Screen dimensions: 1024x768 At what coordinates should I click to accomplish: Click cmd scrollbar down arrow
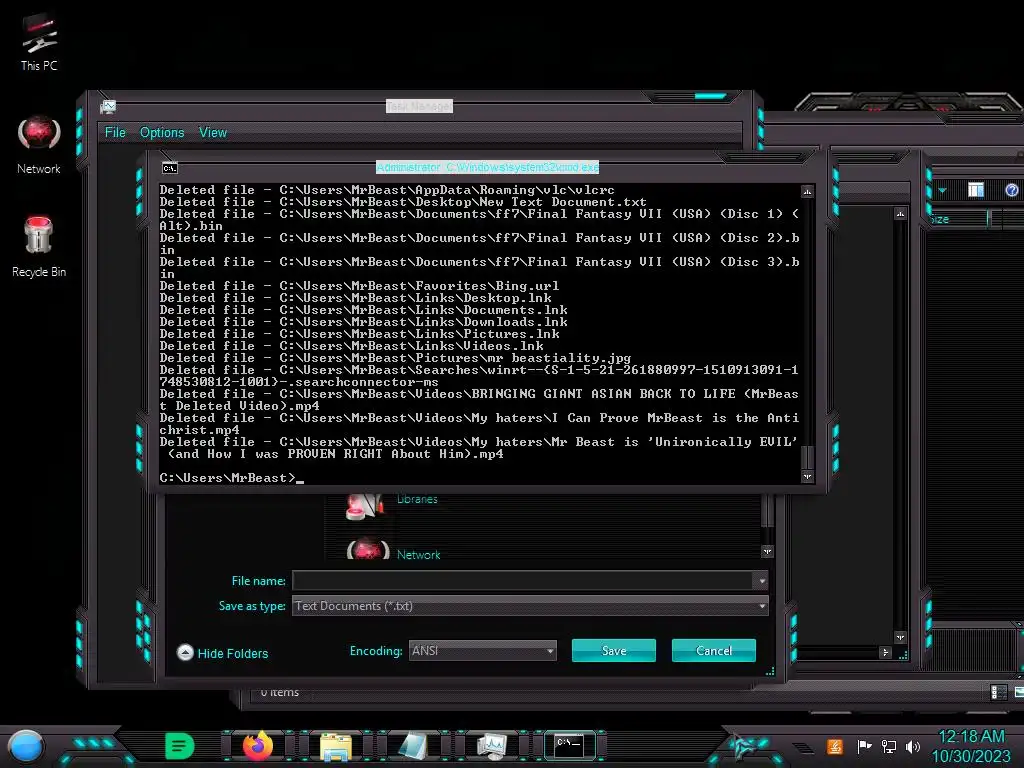pos(807,477)
